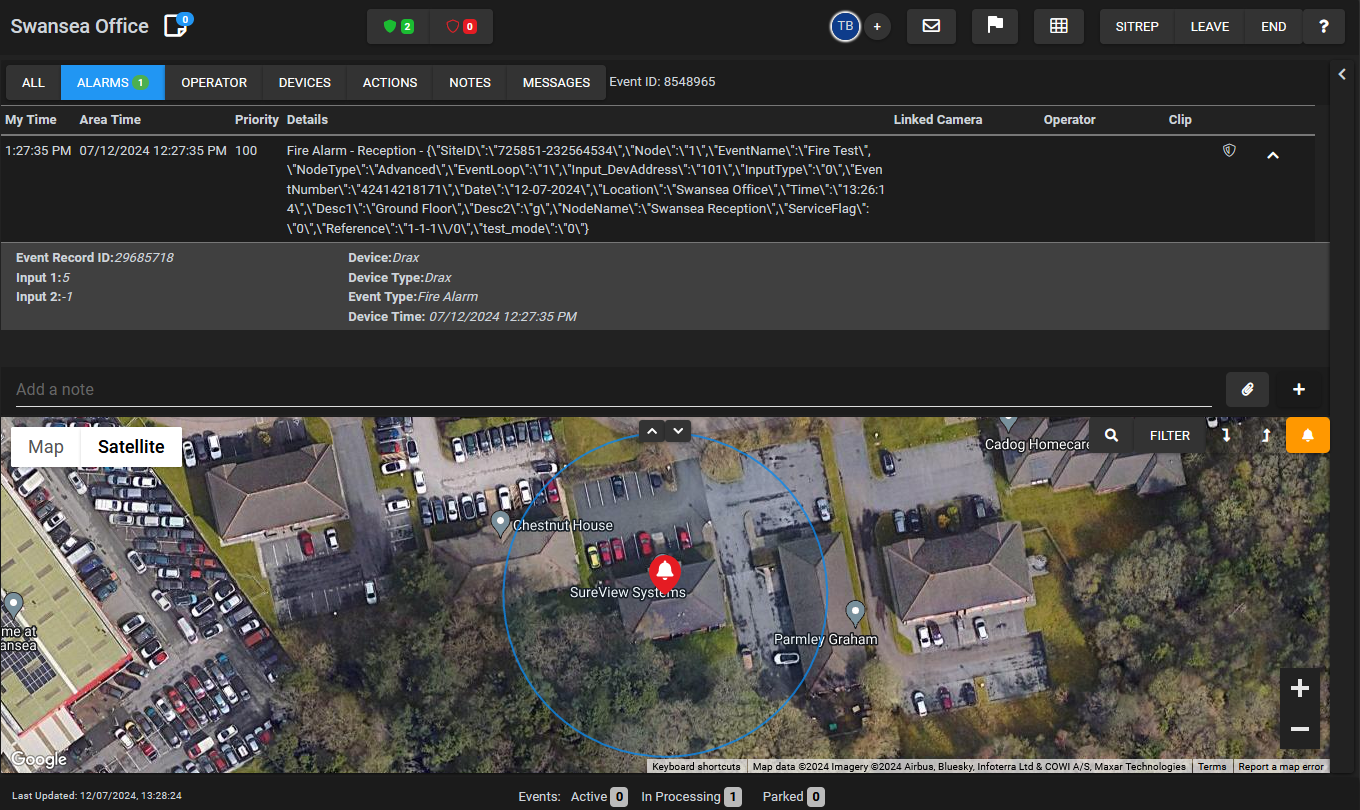Click the END button
Screen dimensions: 1360x810
1274,27
